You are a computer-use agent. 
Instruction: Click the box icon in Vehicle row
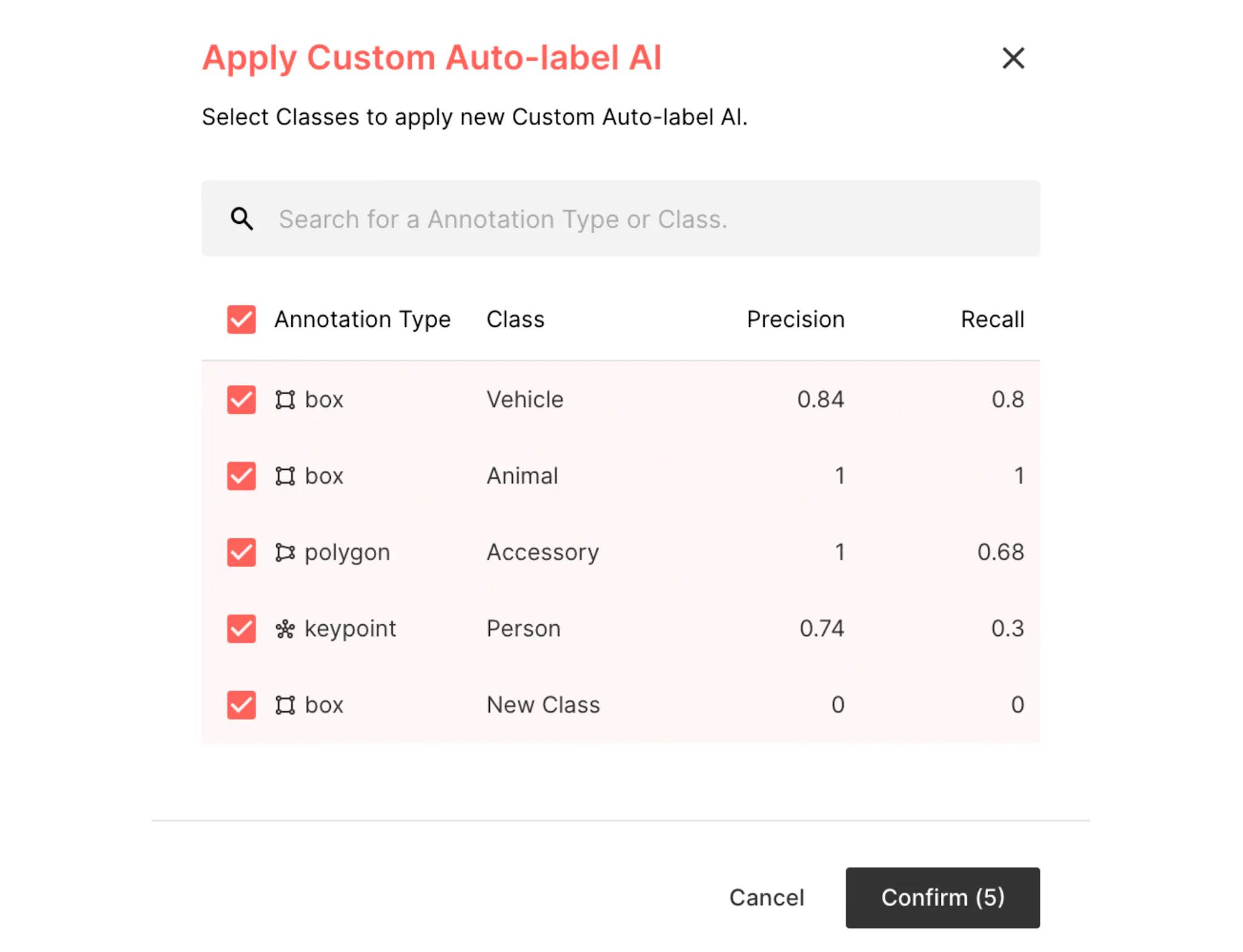(x=285, y=400)
